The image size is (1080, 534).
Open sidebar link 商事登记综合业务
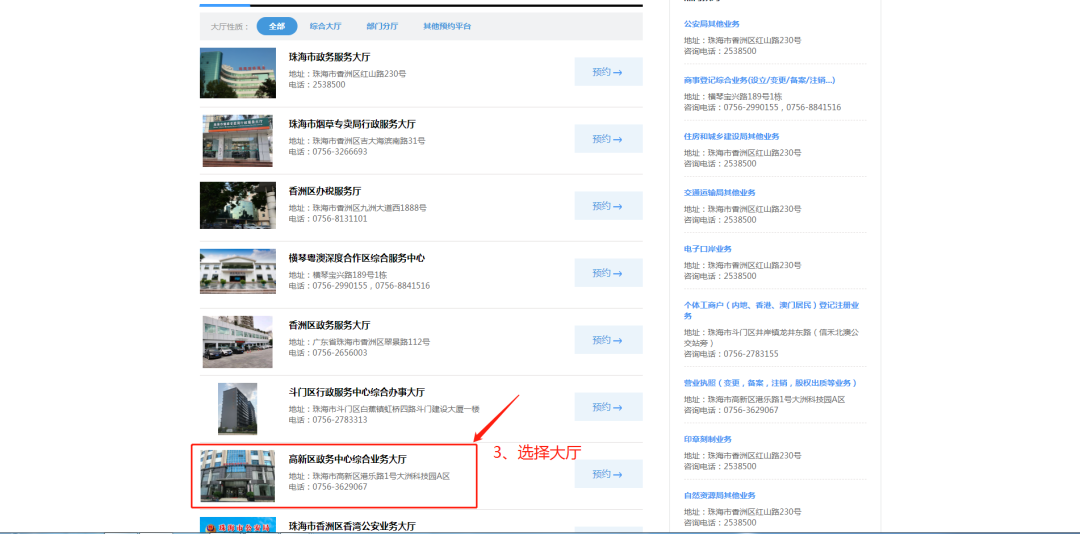point(759,80)
